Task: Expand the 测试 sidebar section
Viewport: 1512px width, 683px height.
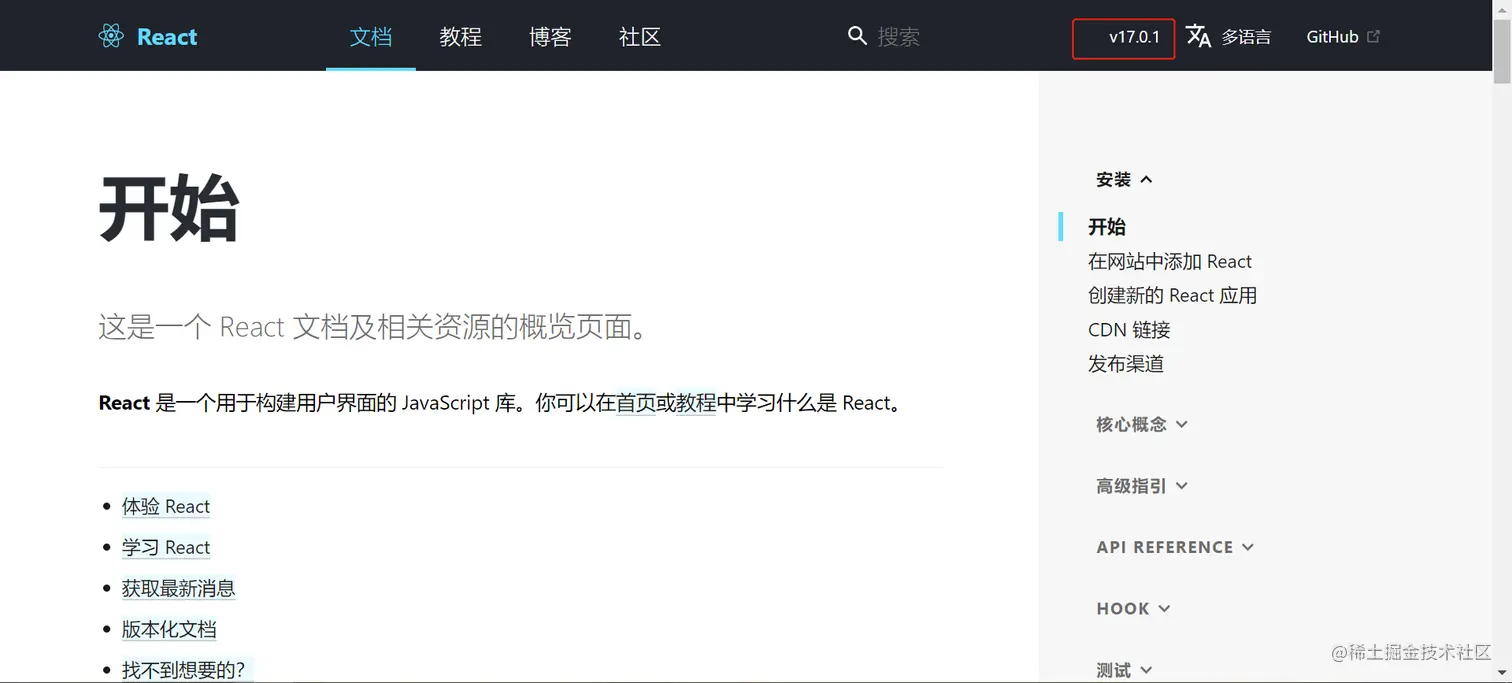Action: (x=1124, y=670)
